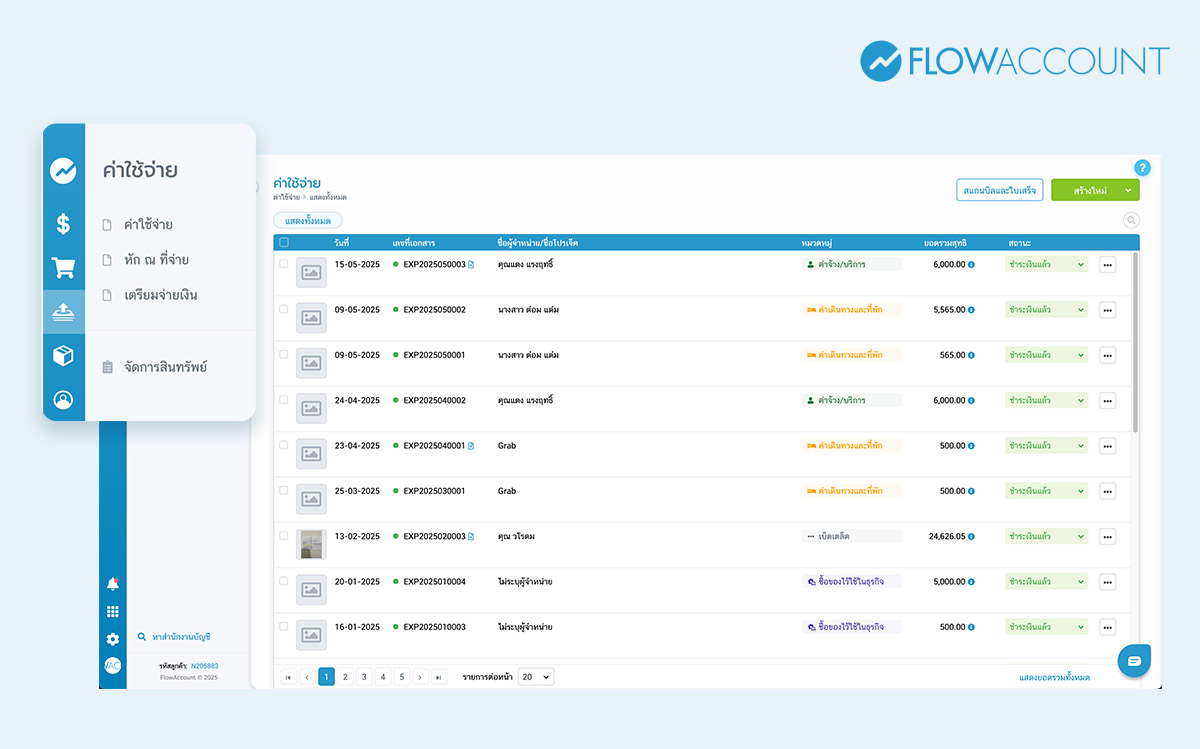Open the chat support bubble icon

(1134, 661)
